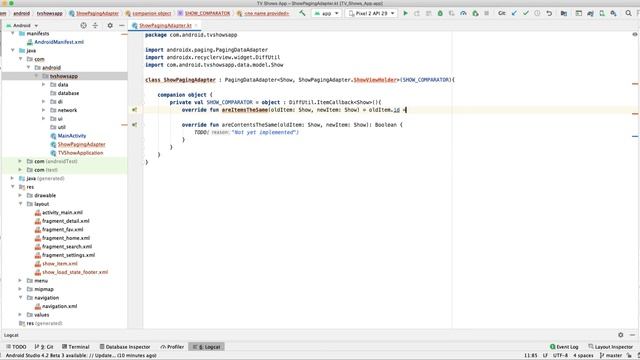Click the project pane locate target icon
The height and width of the screenshot is (360, 640).
pyautogui.click(x=83, y=25)
